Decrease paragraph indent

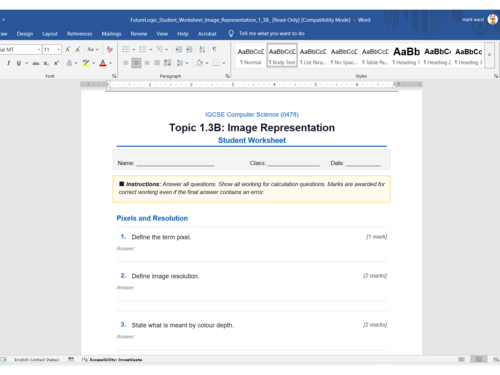(x=179, y=50)
